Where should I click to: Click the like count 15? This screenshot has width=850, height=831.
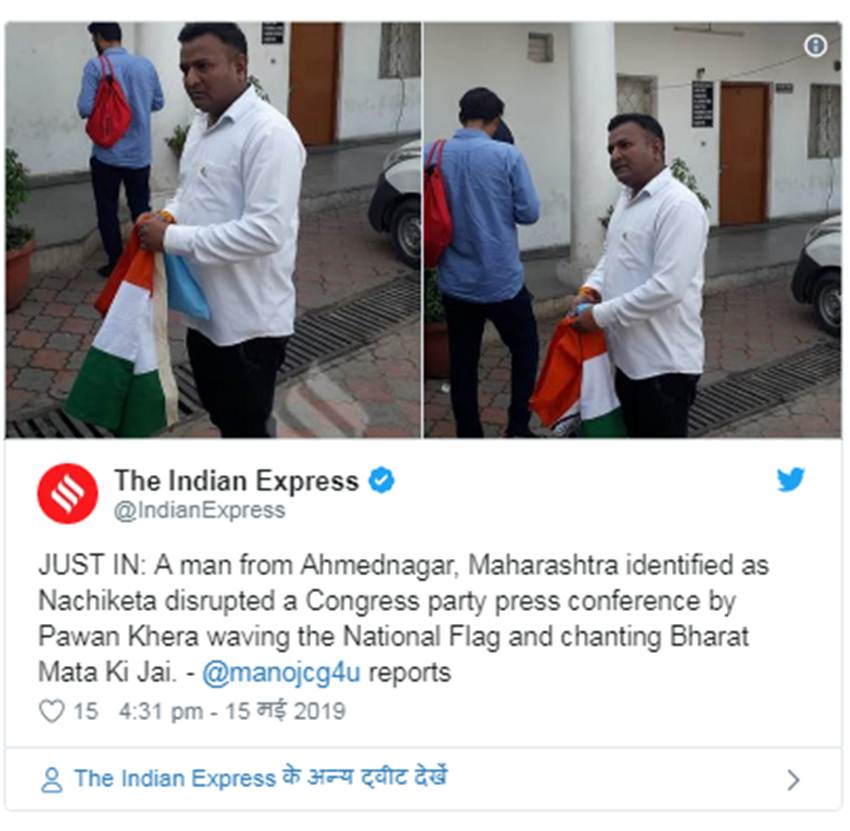coord(86,711)
